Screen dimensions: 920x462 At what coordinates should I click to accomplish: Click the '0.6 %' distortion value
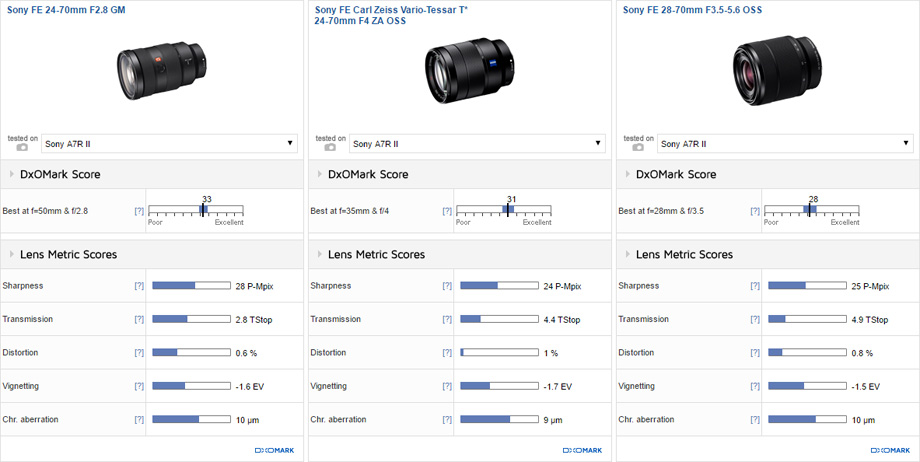[246, 353]
